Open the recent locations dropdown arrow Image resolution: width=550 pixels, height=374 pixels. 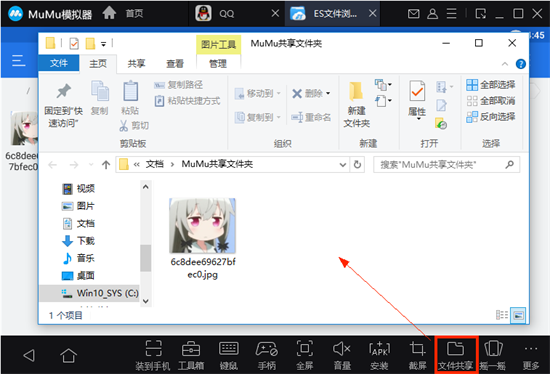pyautogui.click(x=91, y=165)
